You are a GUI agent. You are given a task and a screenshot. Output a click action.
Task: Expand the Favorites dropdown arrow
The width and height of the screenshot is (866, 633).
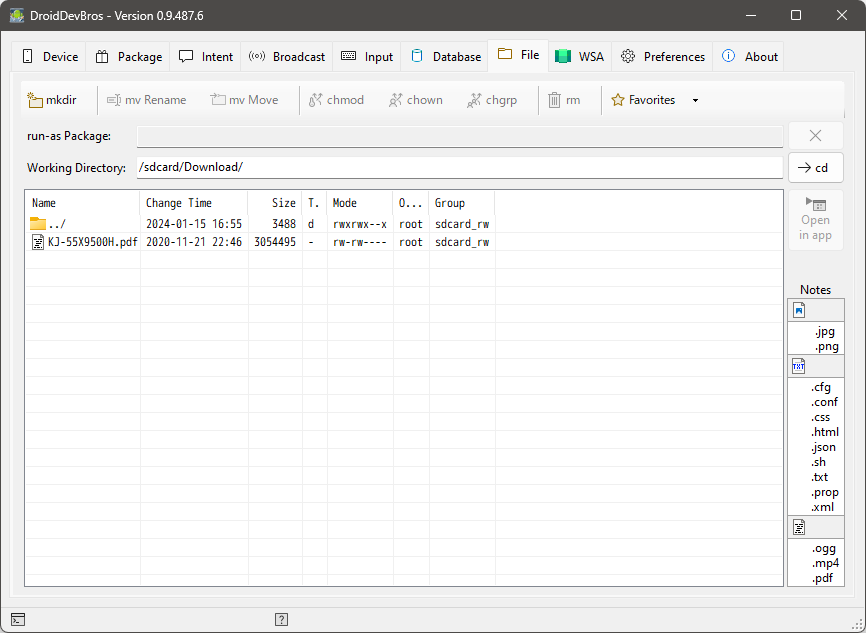point(695,101)
